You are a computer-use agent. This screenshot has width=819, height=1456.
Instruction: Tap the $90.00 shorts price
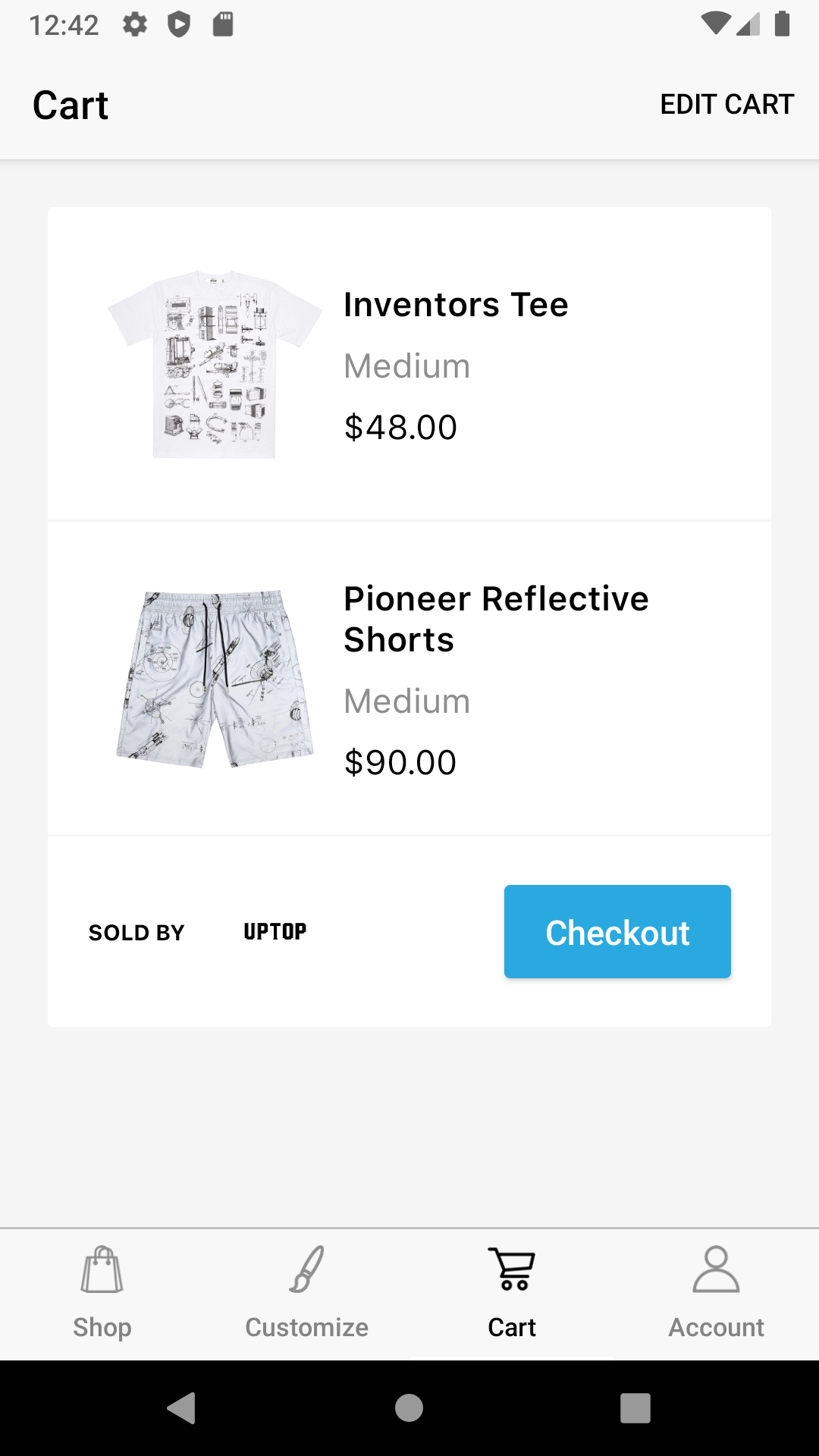pos(400,762)
